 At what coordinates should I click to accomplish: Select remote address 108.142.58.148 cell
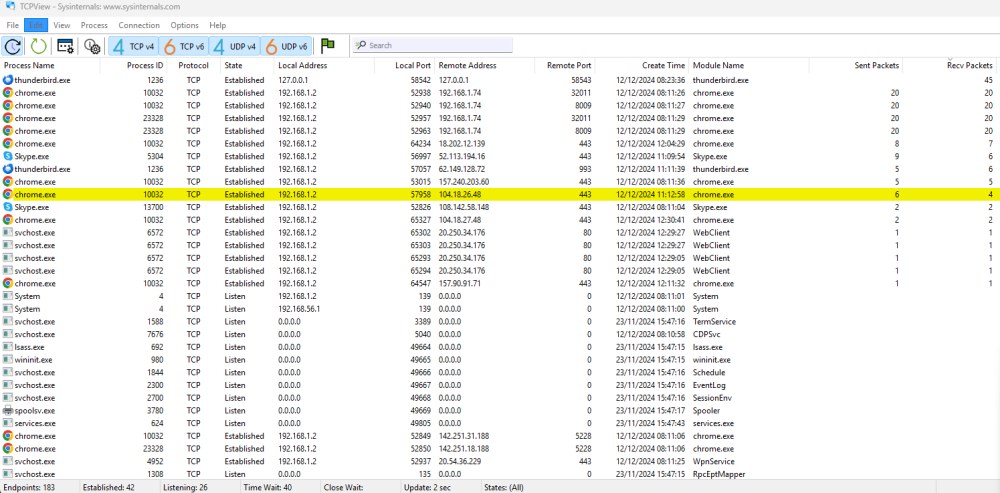coord(464,207)
